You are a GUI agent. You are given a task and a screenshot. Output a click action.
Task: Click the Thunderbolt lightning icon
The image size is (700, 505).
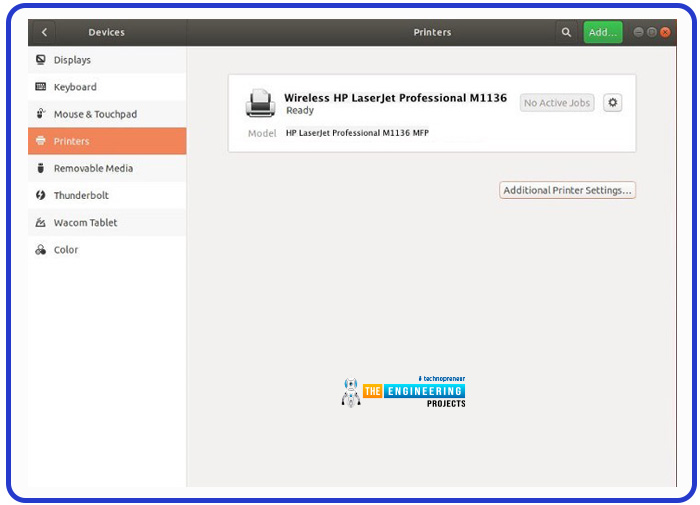click(41, 195)
